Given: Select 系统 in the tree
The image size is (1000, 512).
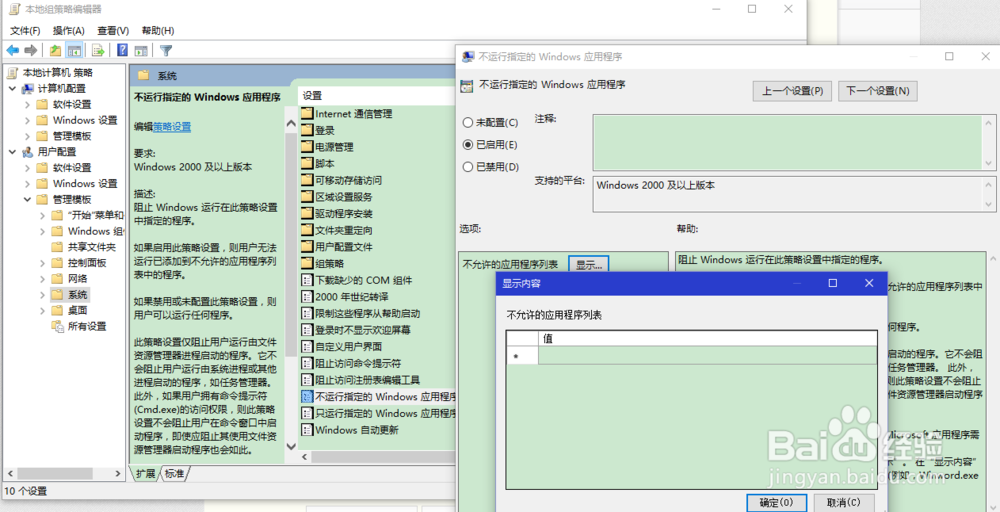Looking at the screenshot, I should pyautogui.click(x=78, y=295).
